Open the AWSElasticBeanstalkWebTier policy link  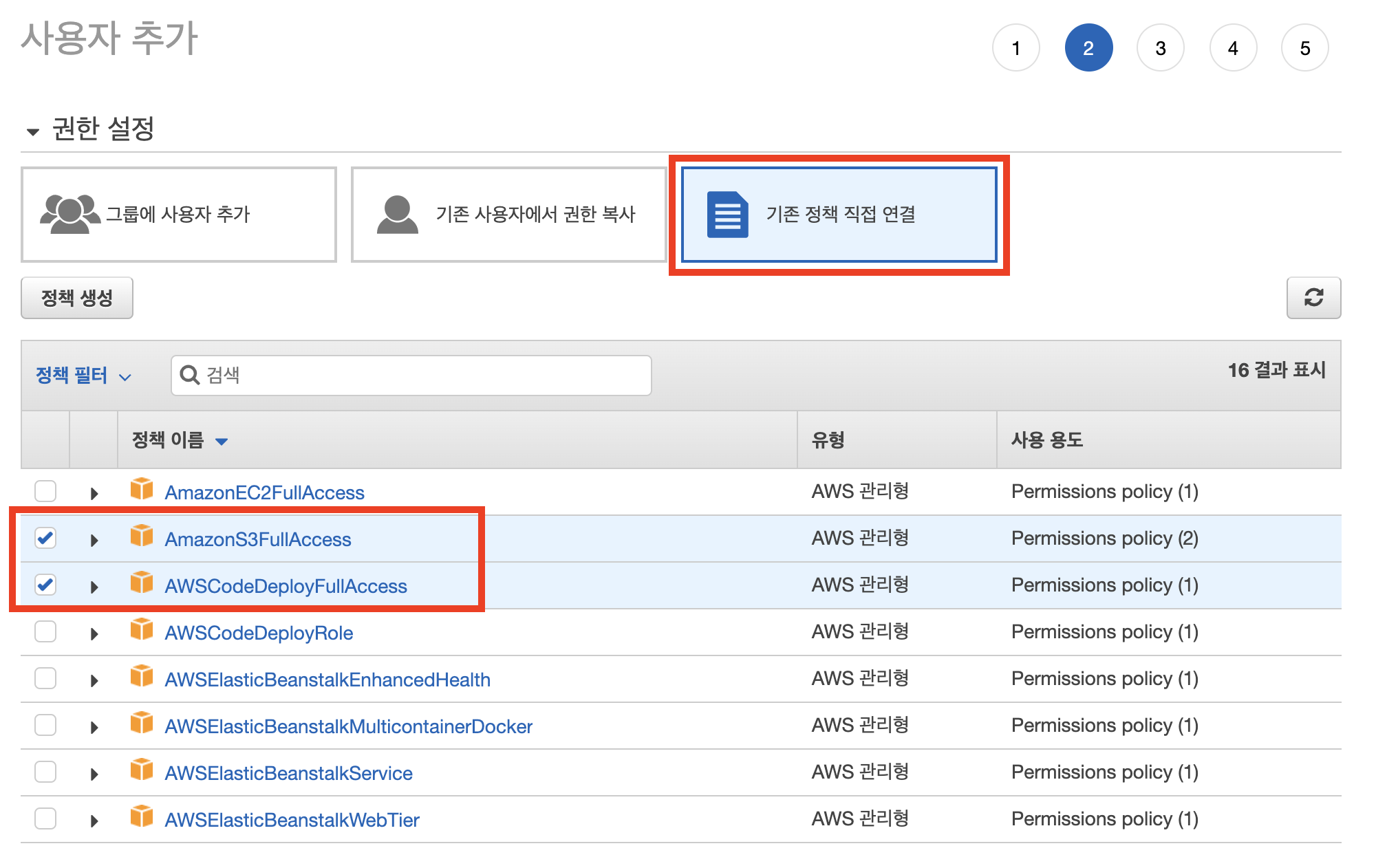[292, 820]
